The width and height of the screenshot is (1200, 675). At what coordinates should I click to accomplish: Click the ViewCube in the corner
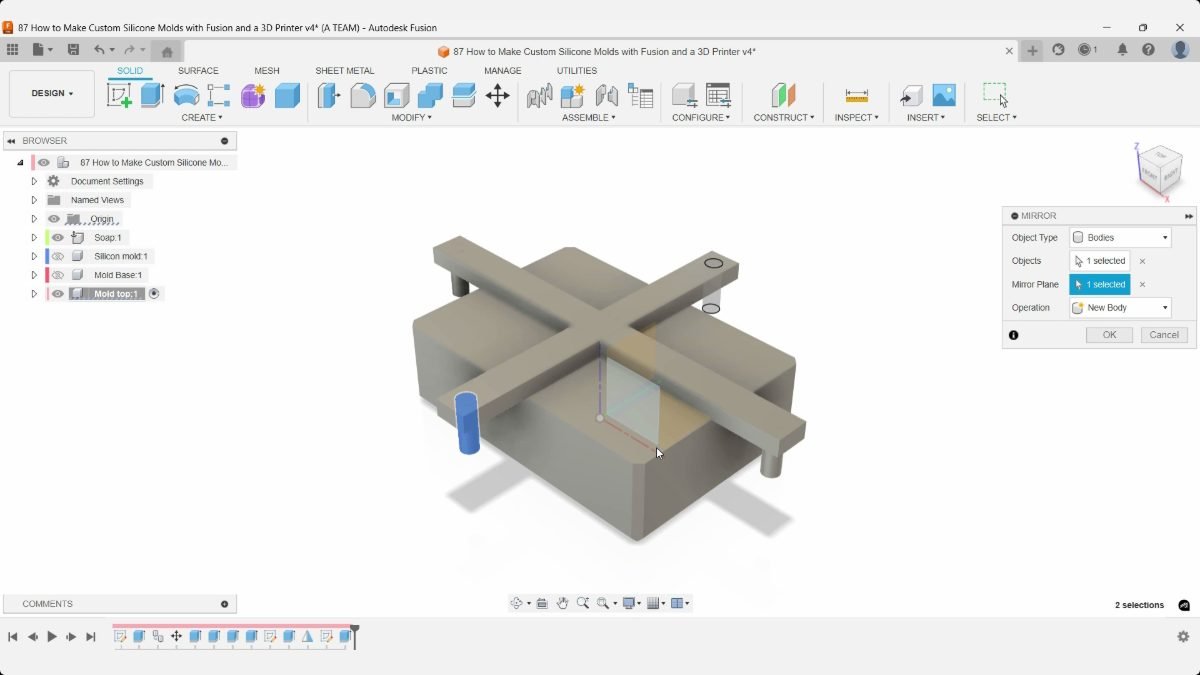pos(1161,170)
